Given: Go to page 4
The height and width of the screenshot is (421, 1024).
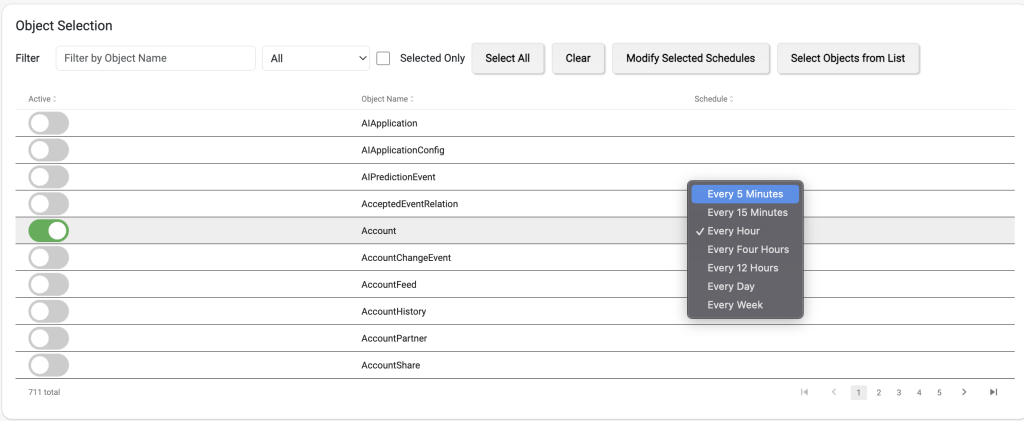Looking at the screenshot, I should coord(919,392).
